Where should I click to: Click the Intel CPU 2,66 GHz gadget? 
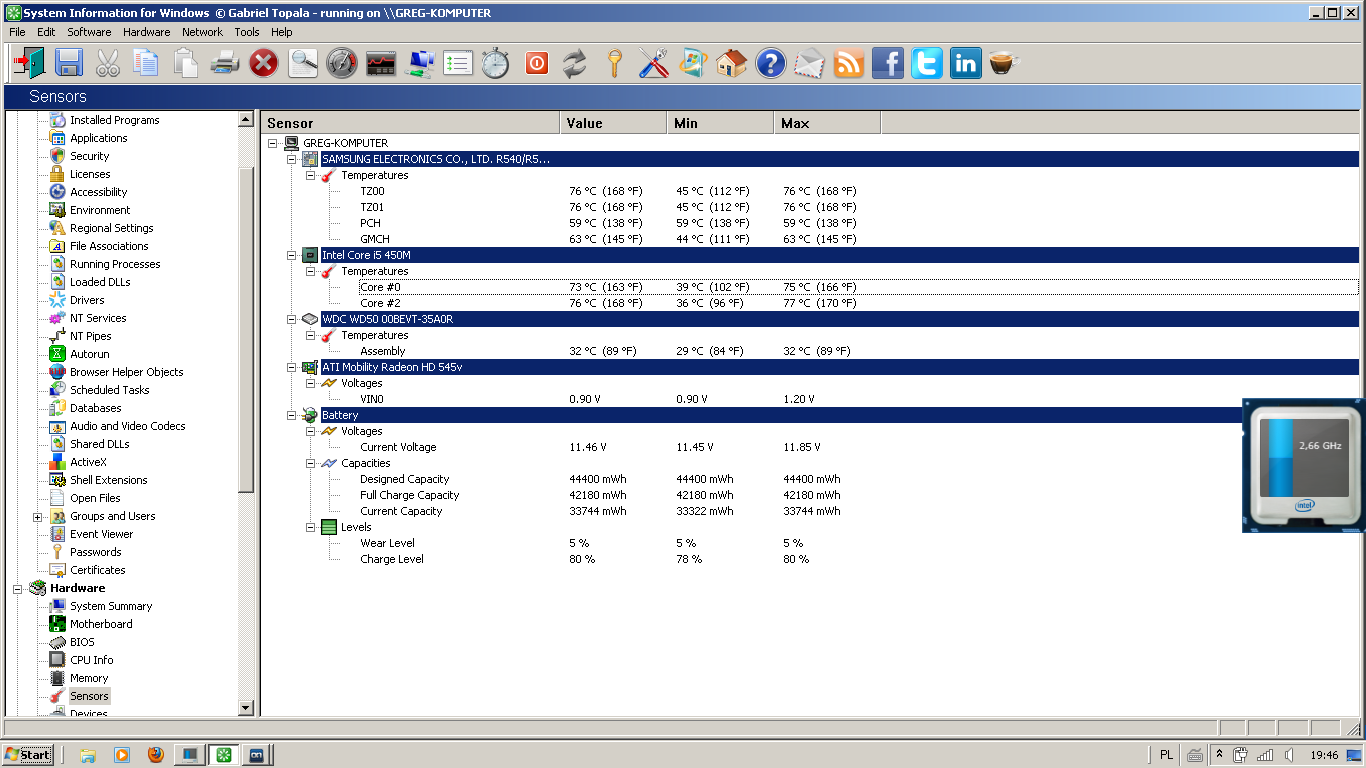click(x=1303, y=464)
